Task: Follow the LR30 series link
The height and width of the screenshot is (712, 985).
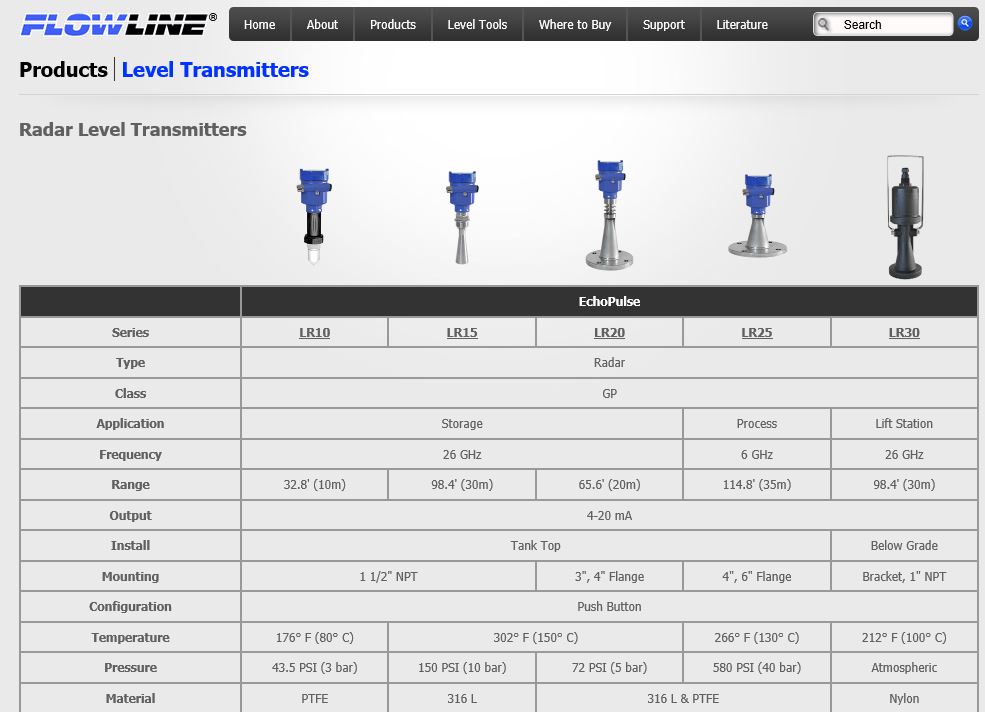Action: (x=904, y=332)
